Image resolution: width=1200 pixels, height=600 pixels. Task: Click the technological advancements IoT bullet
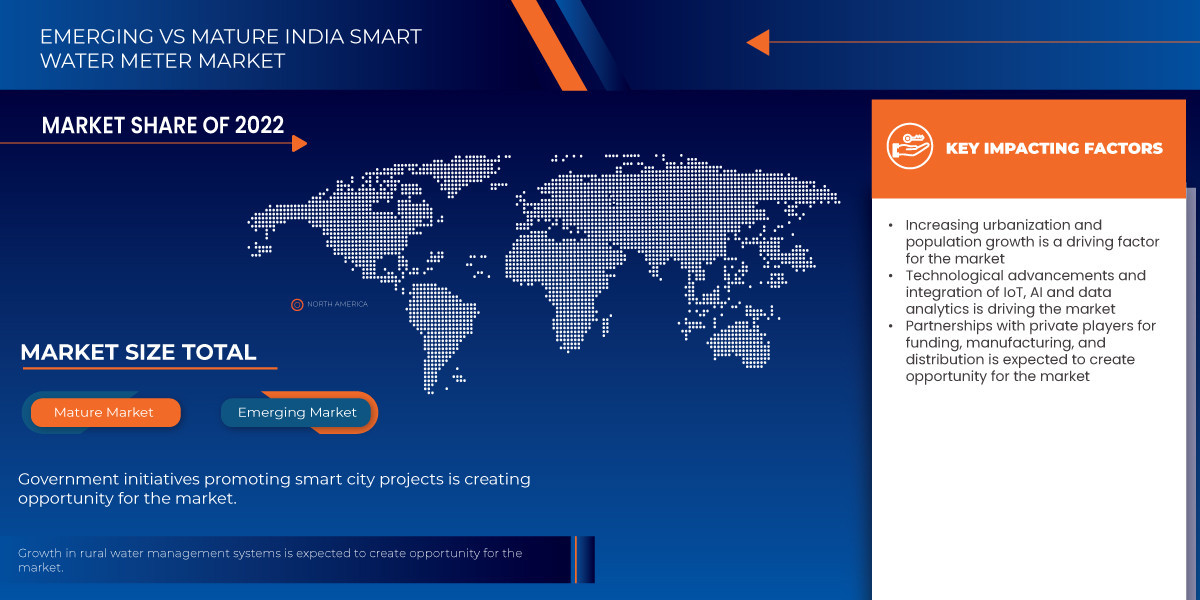click(x=1025, y=292)
